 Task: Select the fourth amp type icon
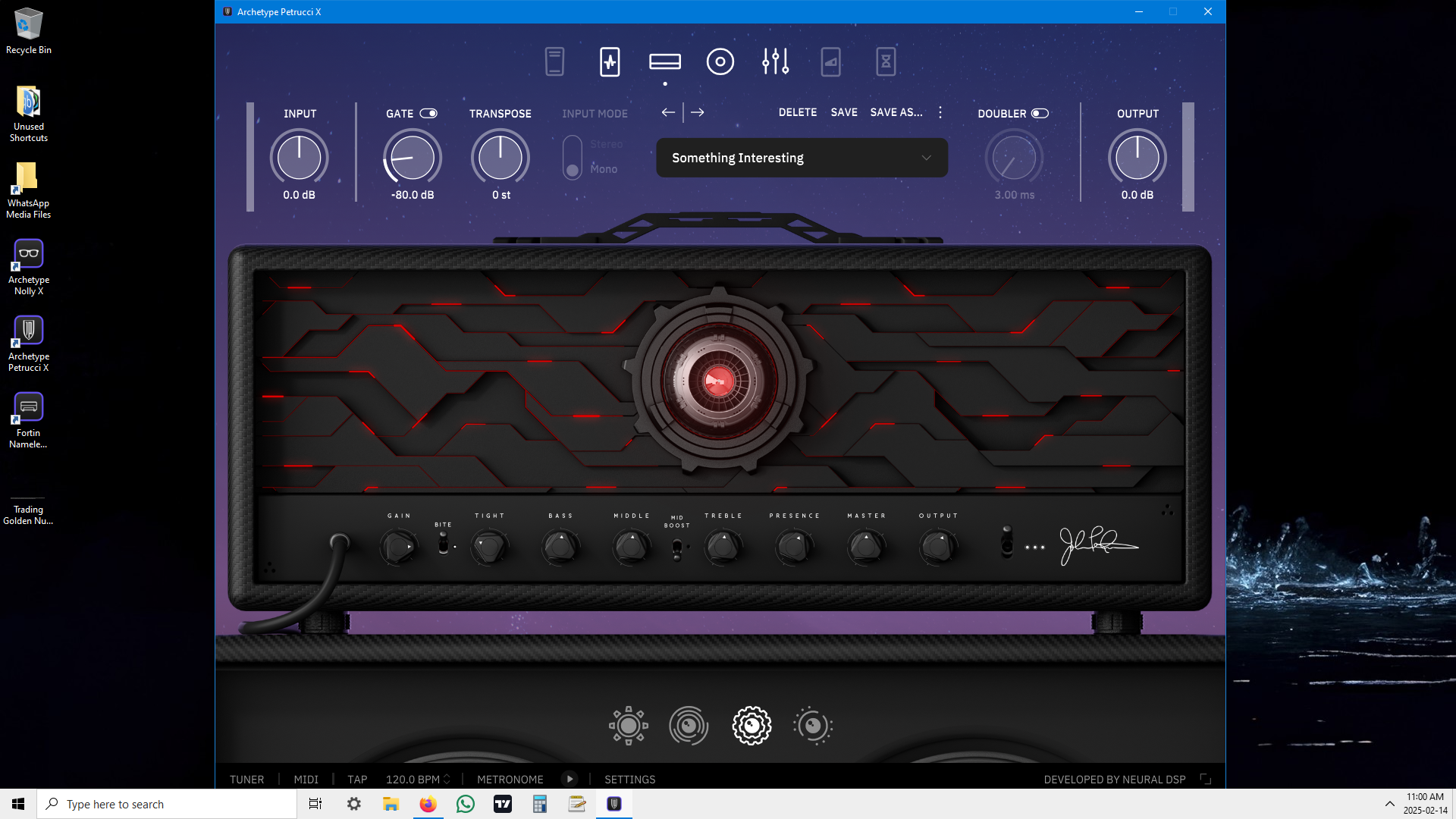813,726
